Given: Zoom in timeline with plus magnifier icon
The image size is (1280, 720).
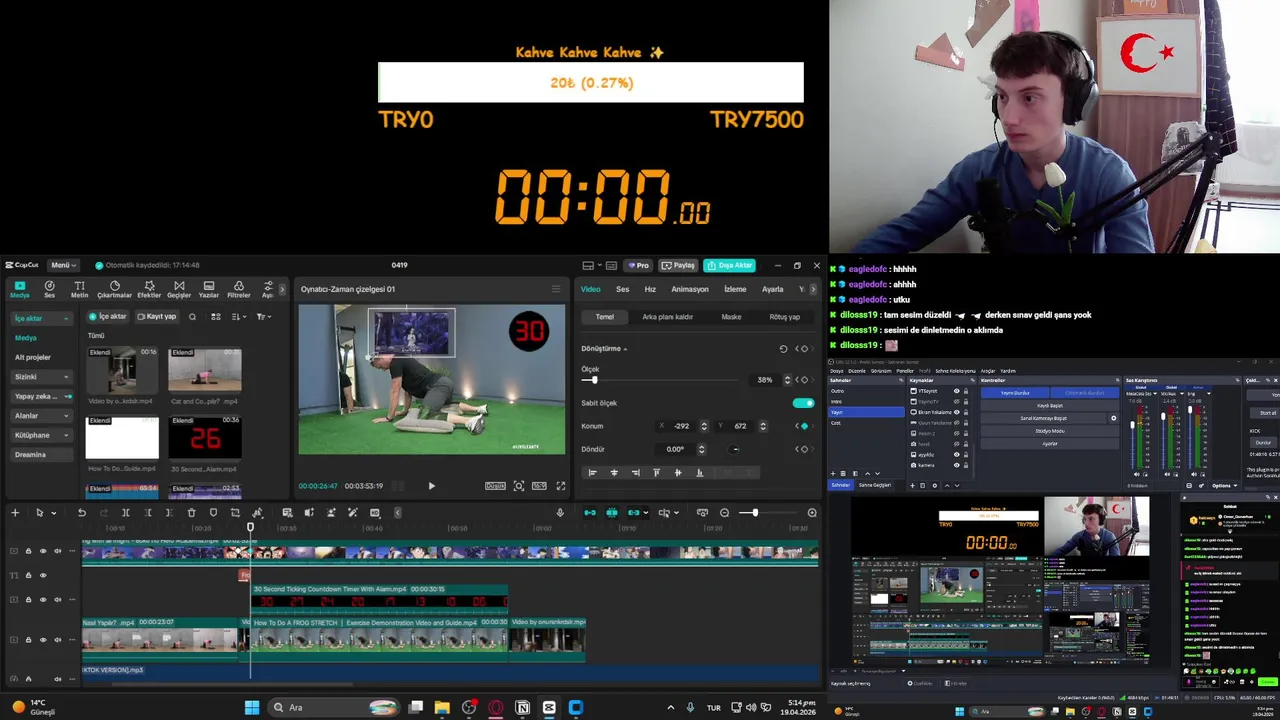Looking at the screenshot, I should point(812,513).
